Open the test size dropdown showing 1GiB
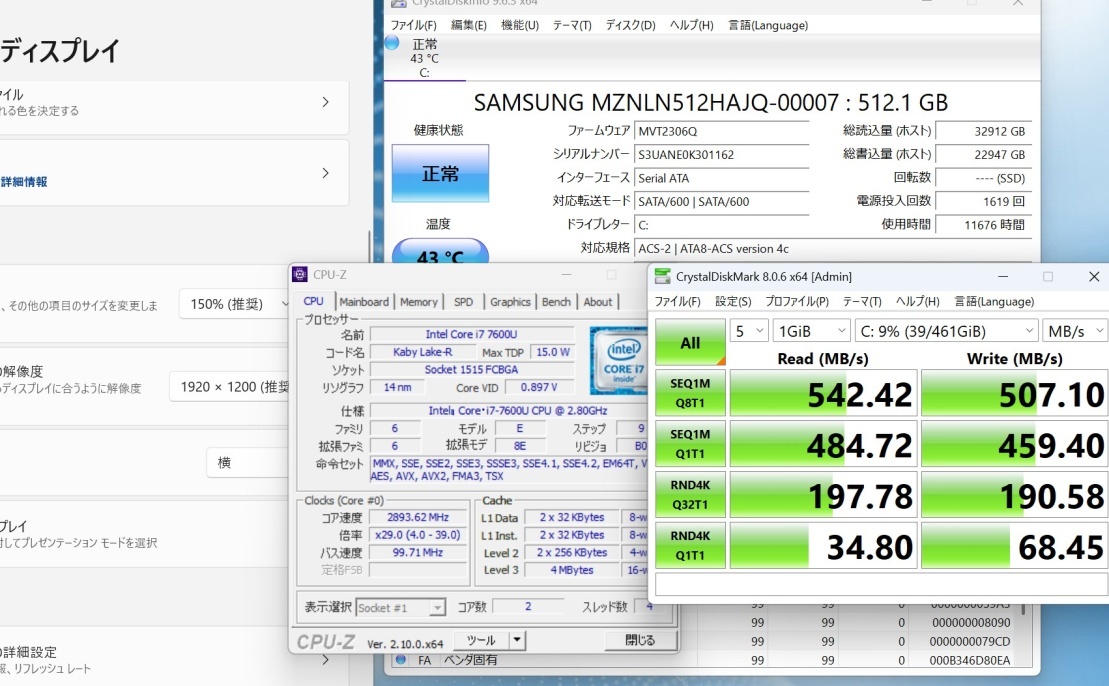Image resolution: width=1109 pixels, height=686 pixels. click(811, 331)
